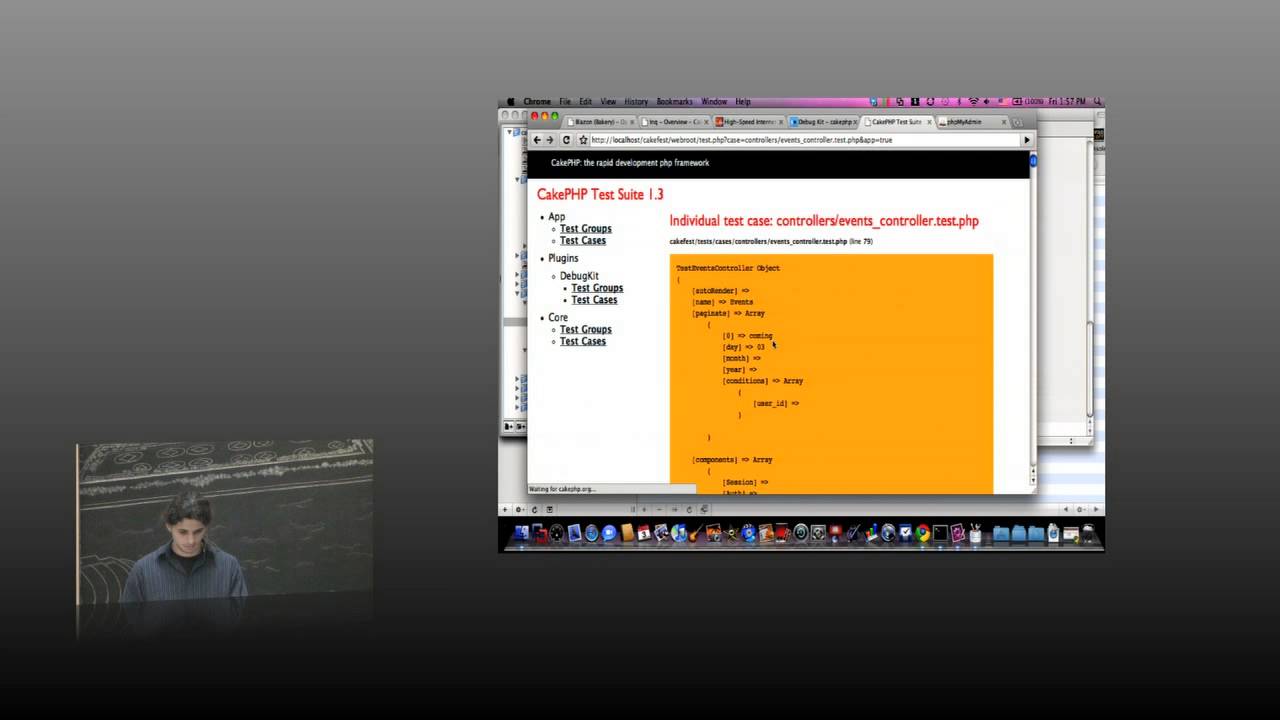Open the Edit menu
This screenshot has height=720, width=1280.
(x=586, y=102)
